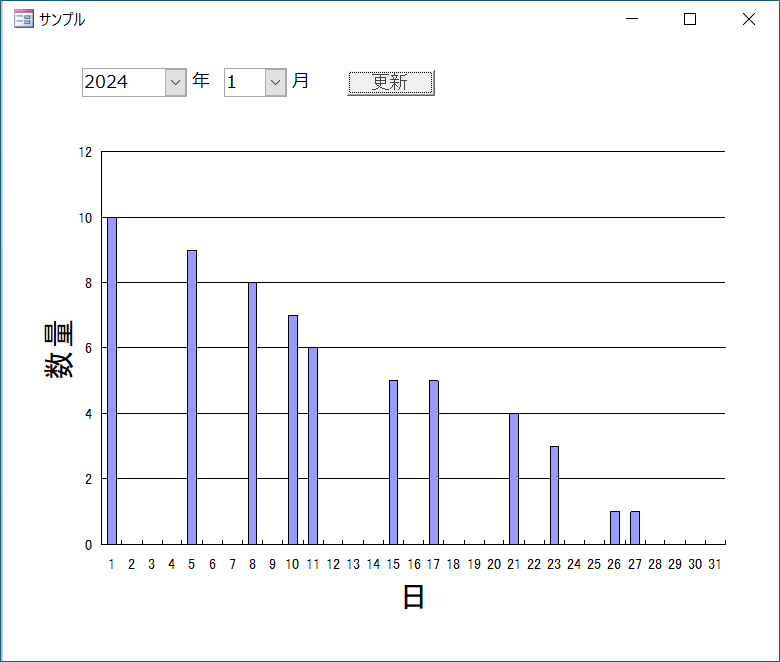Click the 10 label on the vertical axis
780x662 pixels.
86,218
